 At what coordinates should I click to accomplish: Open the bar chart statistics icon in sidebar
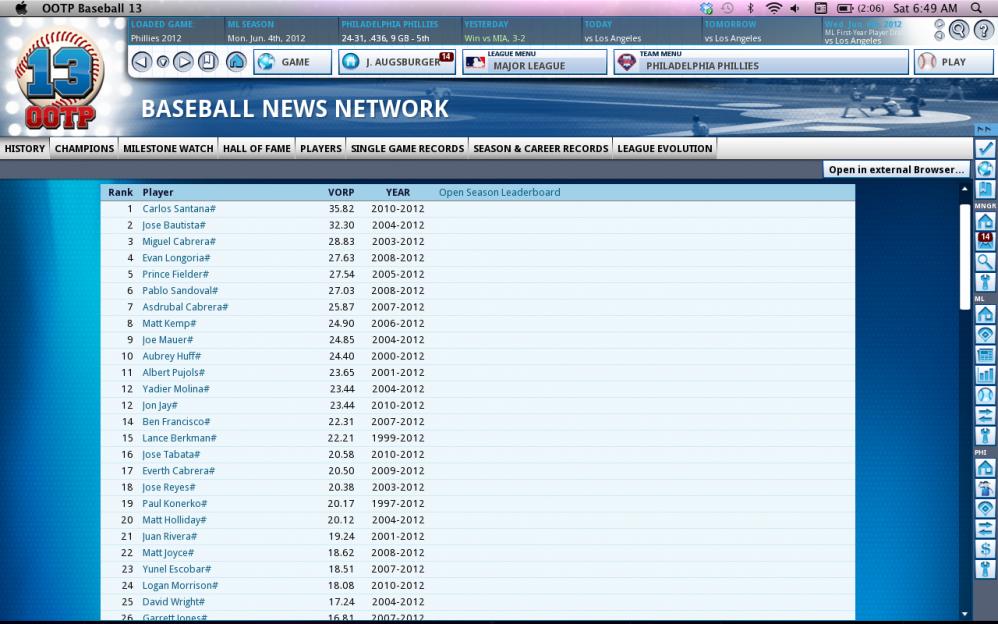(985, 375)
